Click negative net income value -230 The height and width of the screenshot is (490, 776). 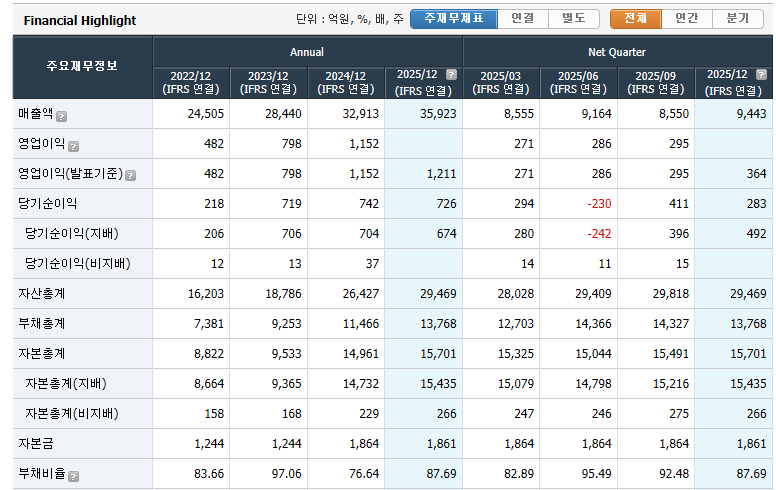pyautogui.click(x=599, y=203)
